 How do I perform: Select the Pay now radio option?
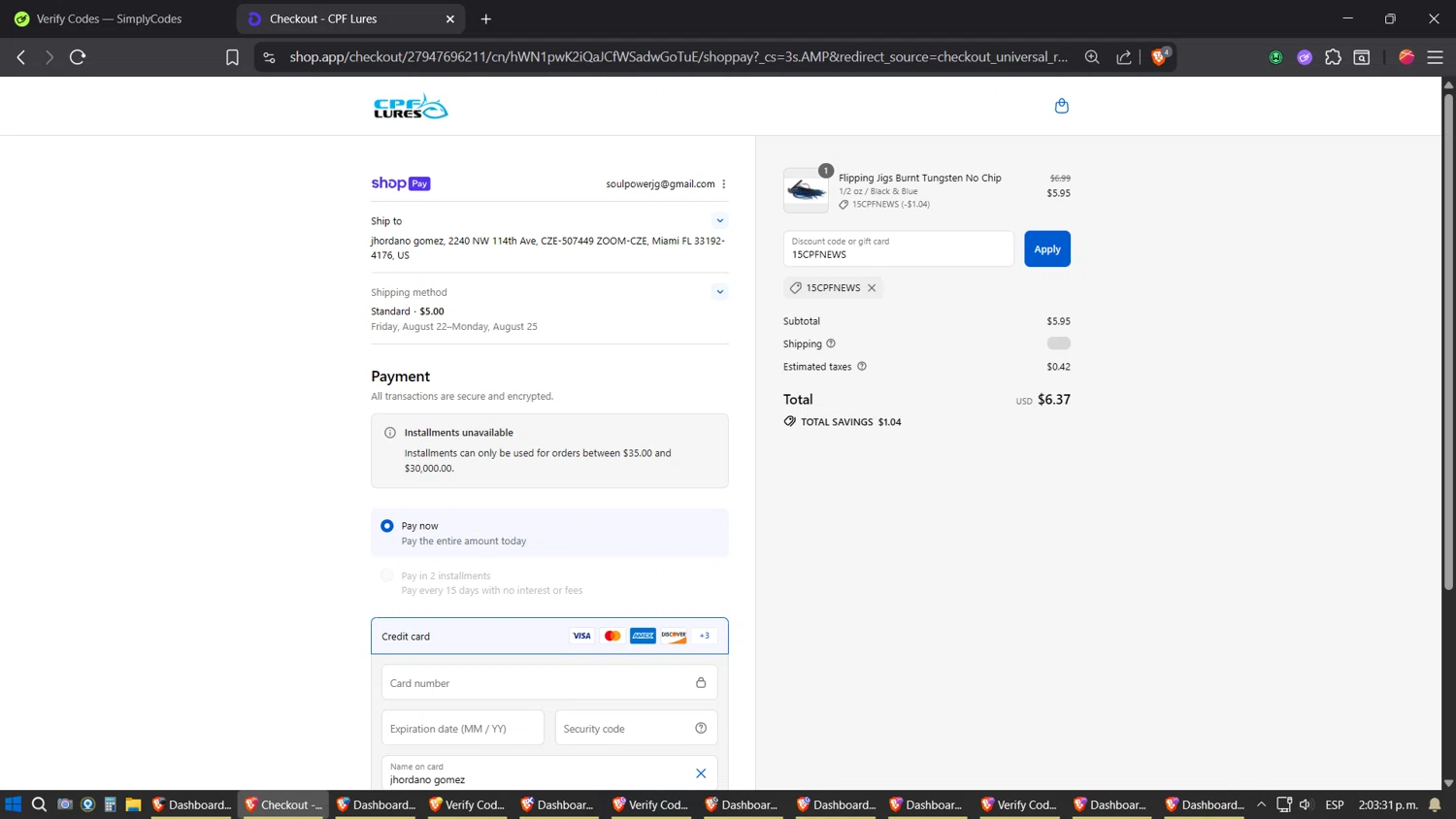387,526
